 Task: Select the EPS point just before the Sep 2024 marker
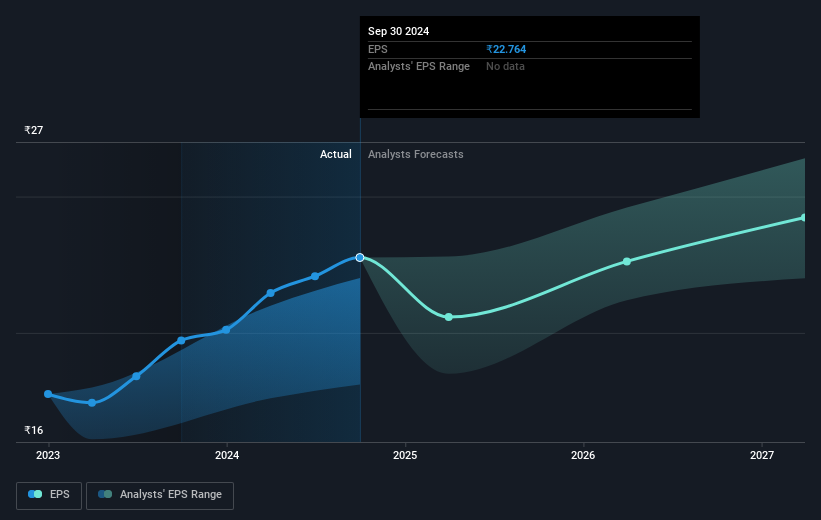[315, 276]
